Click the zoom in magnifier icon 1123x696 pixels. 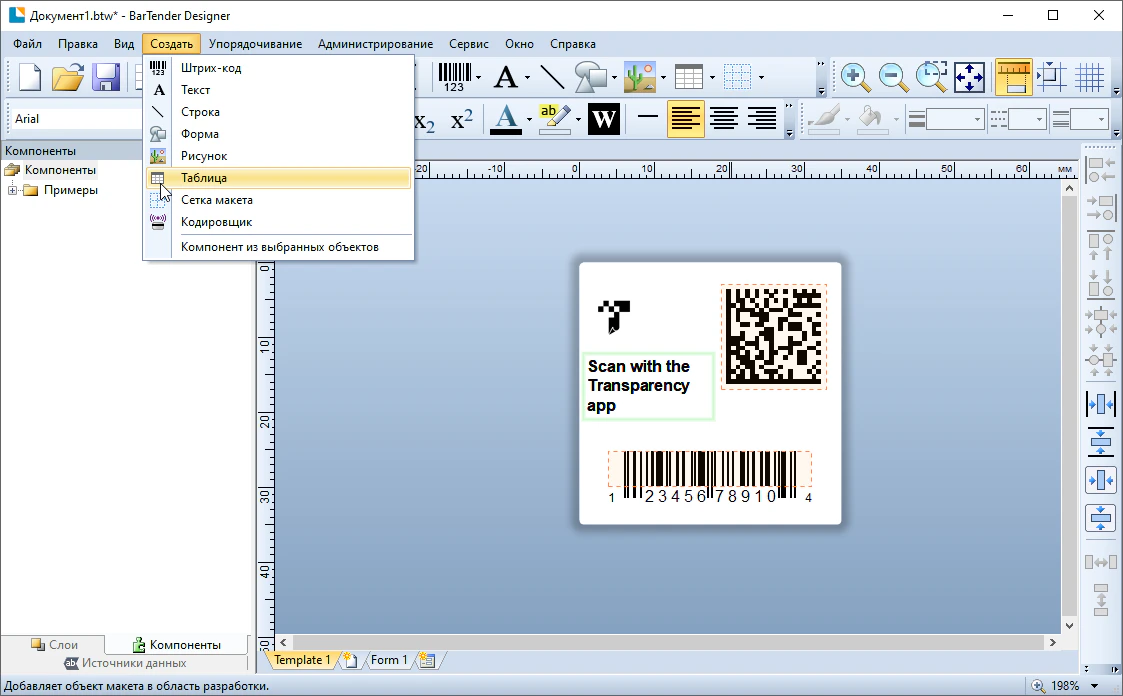click(853, 77)
